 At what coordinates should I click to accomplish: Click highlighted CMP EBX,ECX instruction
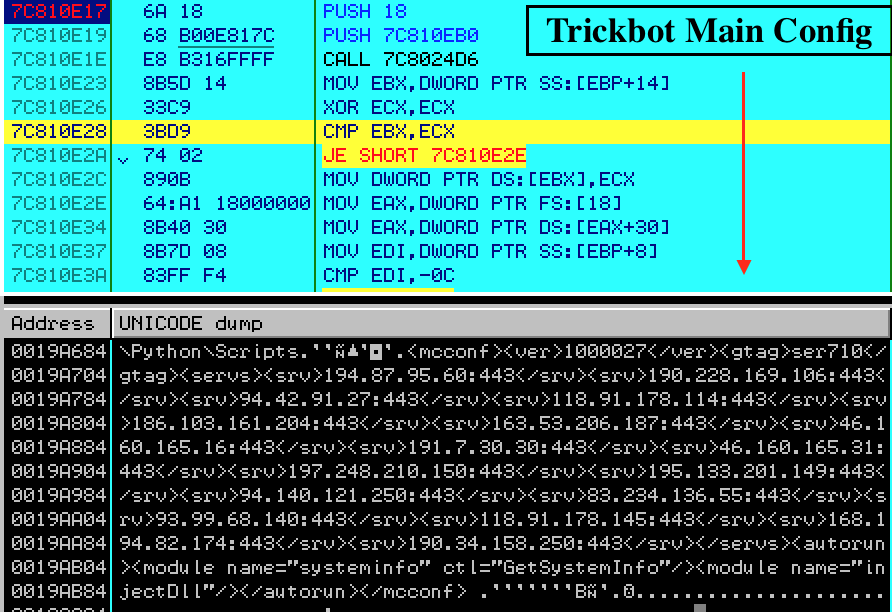pyautogui.click(x=389, y=131)
